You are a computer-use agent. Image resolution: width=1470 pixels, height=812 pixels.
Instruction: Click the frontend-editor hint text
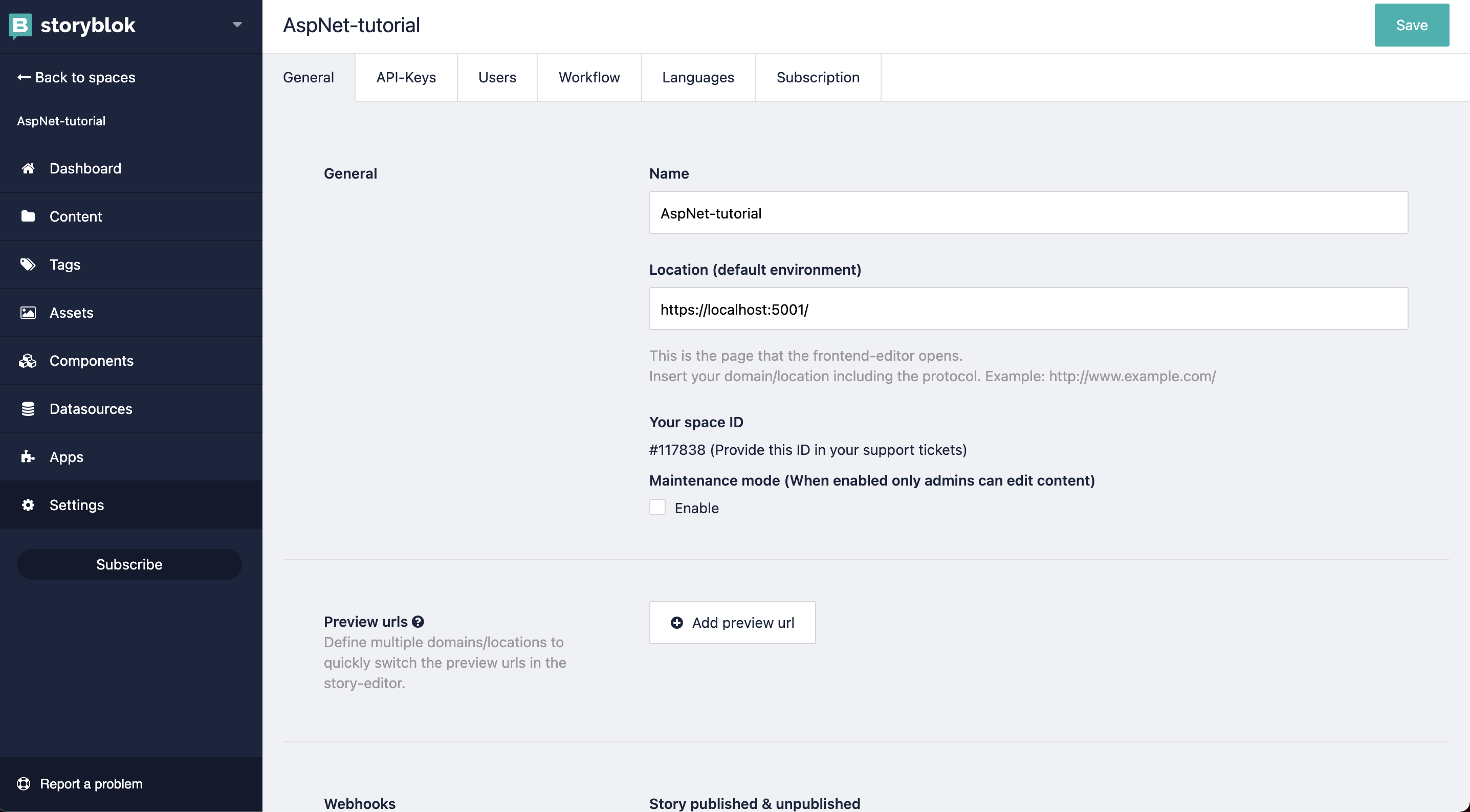(806, 356)
